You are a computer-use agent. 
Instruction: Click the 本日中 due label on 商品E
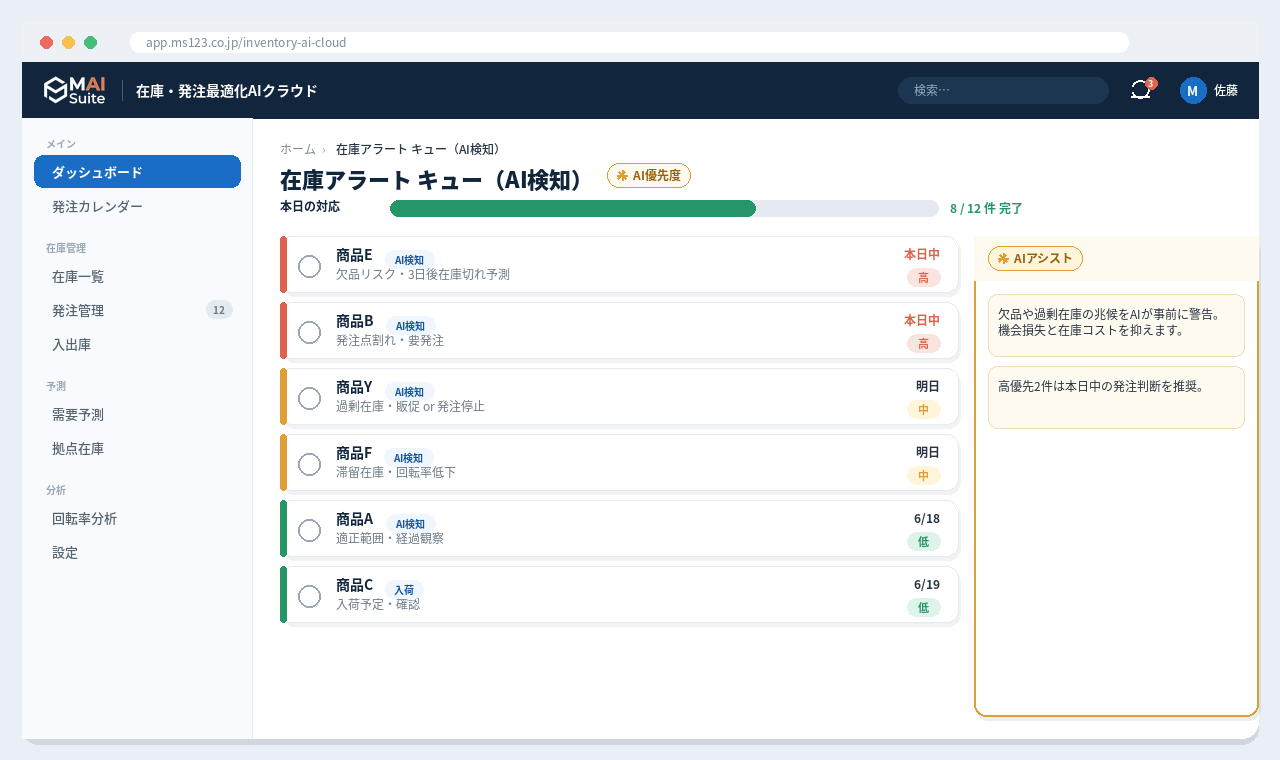click(x=922, y=254)
